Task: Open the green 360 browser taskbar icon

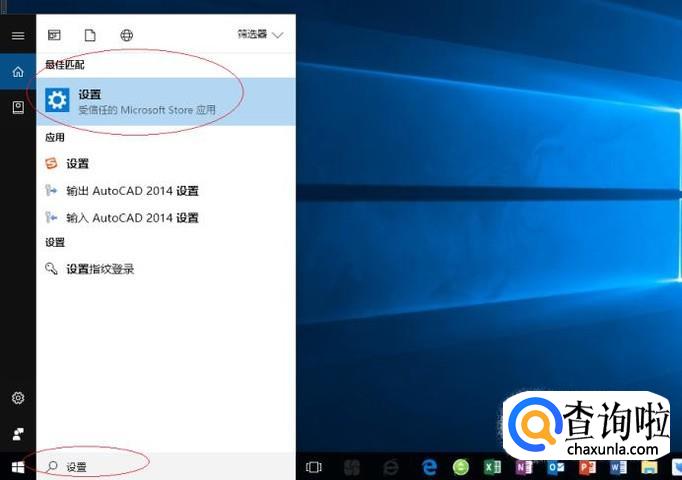Action: 461,467
